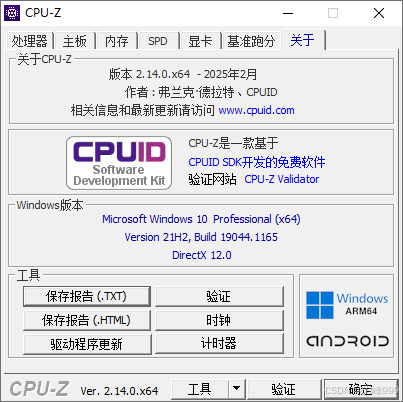The height and width of the screenshot is (402, 403).
Task: Select the SPD tab
Action: [x=158, y=41]
